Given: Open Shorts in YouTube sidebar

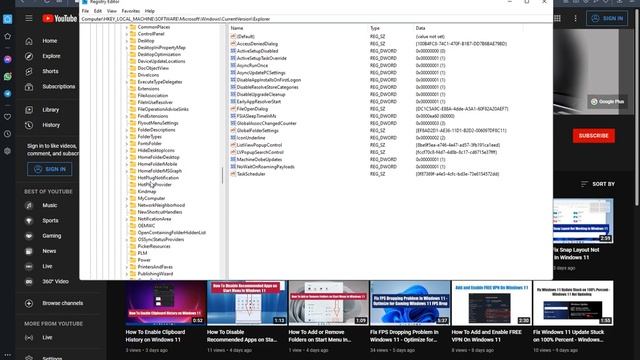Looking at the screenshot, I should coord(50,71).
